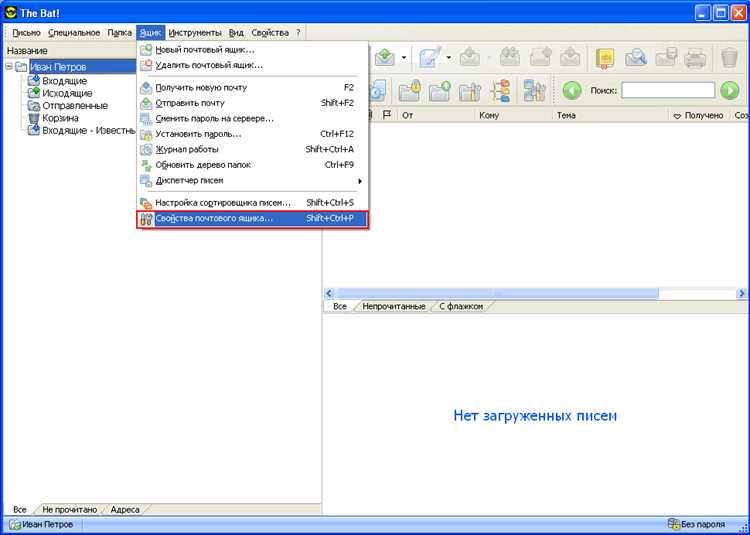Click the greyed-out Reply envelope toolbar icon

(x=470, y=58)
